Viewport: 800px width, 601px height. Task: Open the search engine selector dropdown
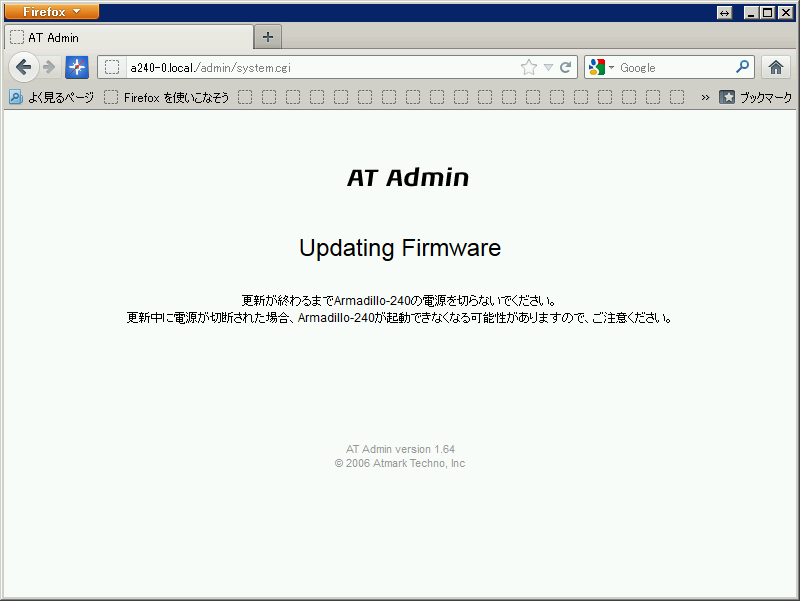coord(602,67)
